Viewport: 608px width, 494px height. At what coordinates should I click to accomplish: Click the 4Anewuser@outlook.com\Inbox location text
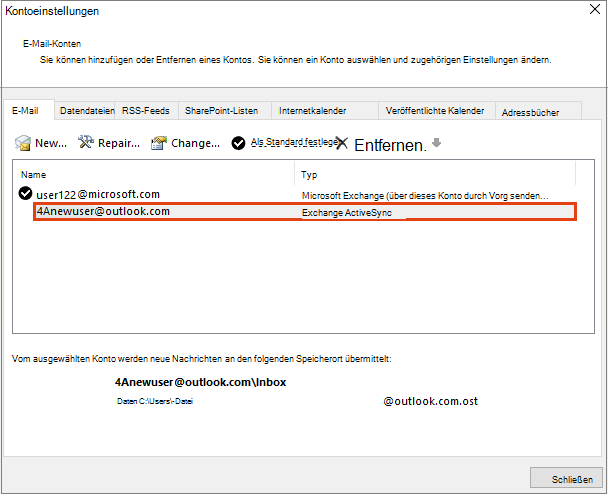click(200, 382)
